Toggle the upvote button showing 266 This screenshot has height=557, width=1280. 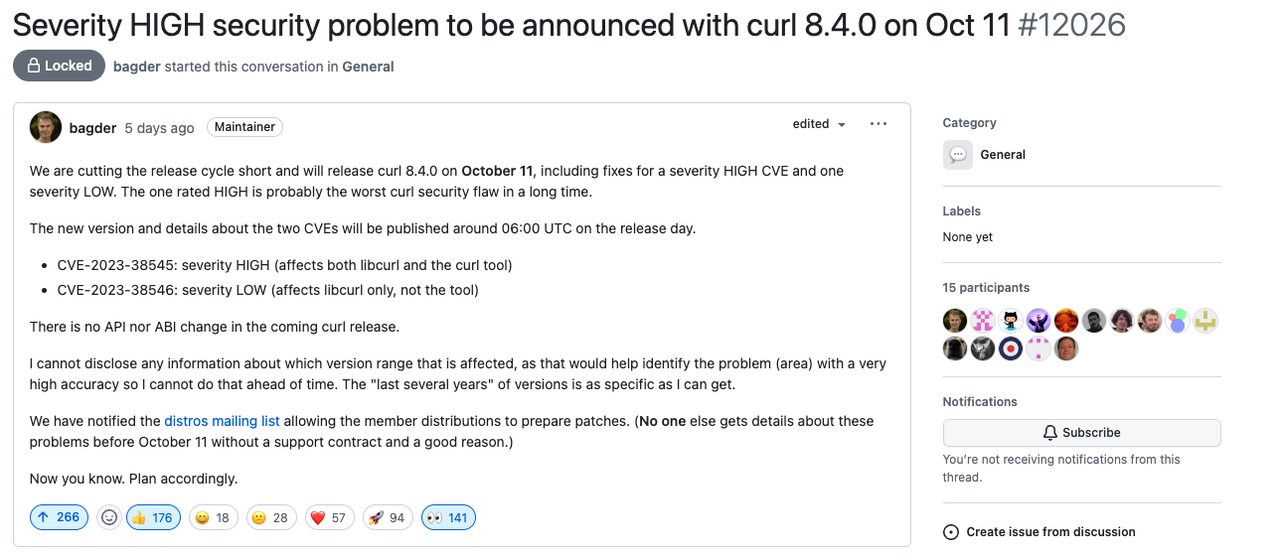(x=59, y=517)
